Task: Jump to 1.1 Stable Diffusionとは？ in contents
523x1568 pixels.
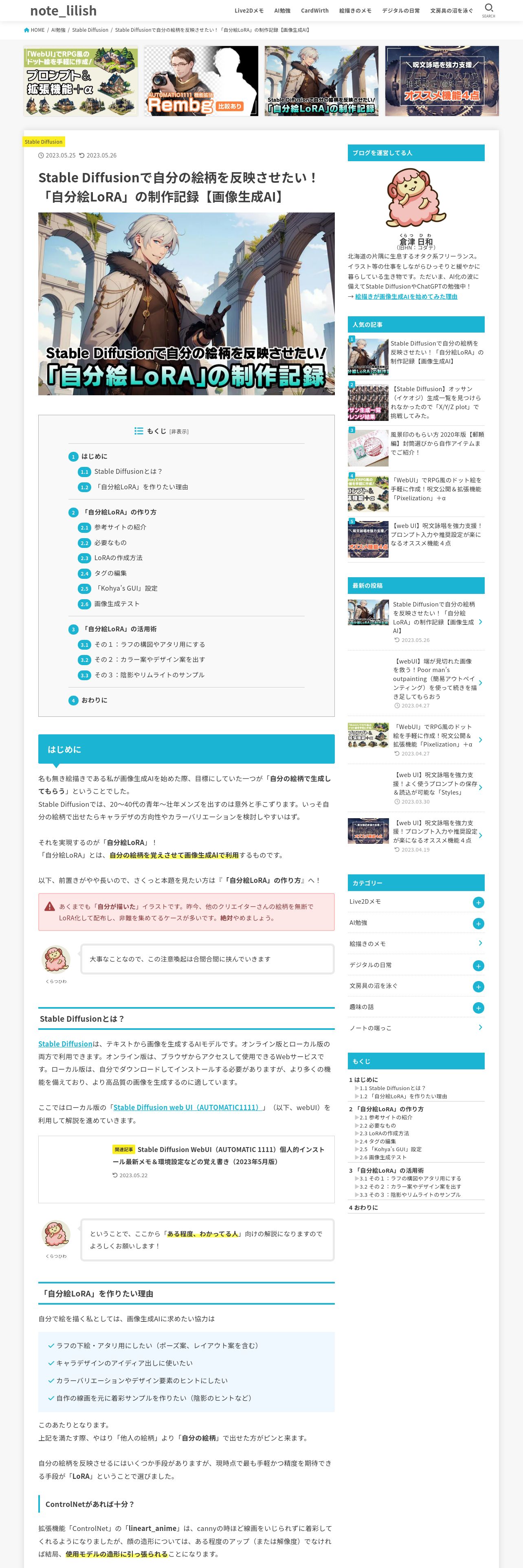Action: pos(128,472)
